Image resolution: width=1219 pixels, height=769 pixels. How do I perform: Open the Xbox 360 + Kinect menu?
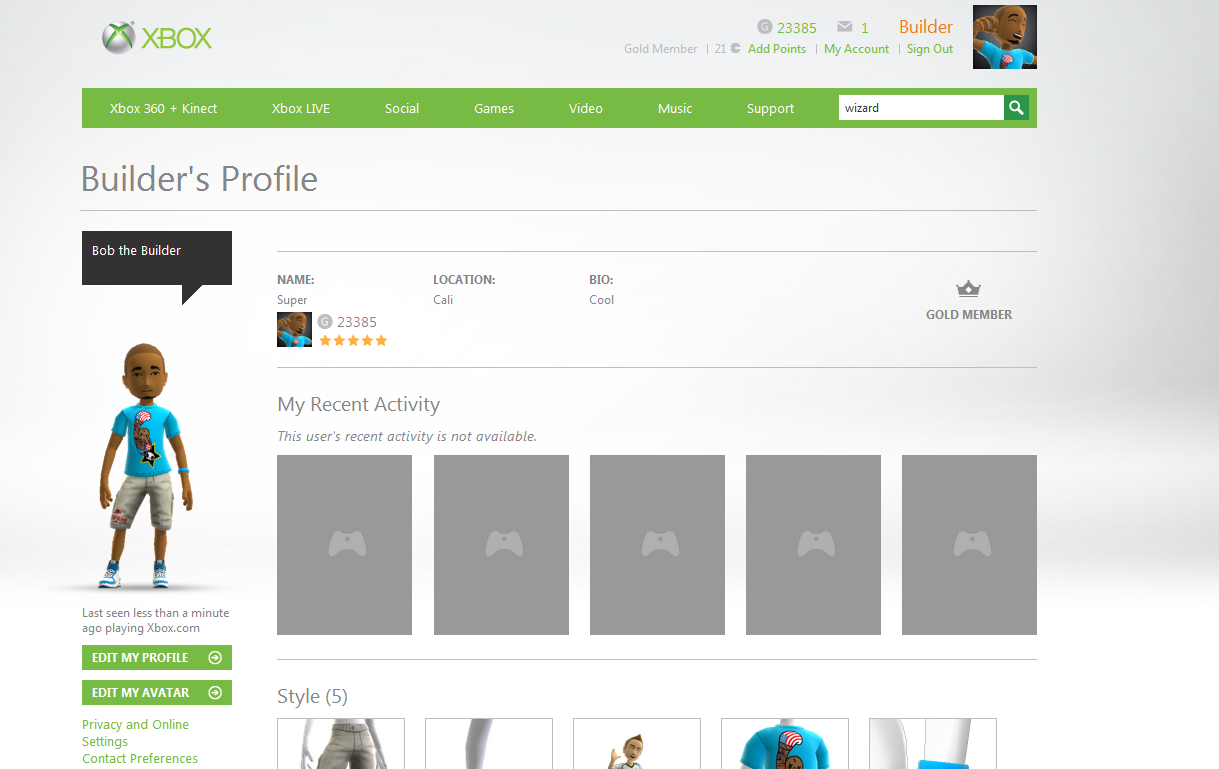pos(163,108)
